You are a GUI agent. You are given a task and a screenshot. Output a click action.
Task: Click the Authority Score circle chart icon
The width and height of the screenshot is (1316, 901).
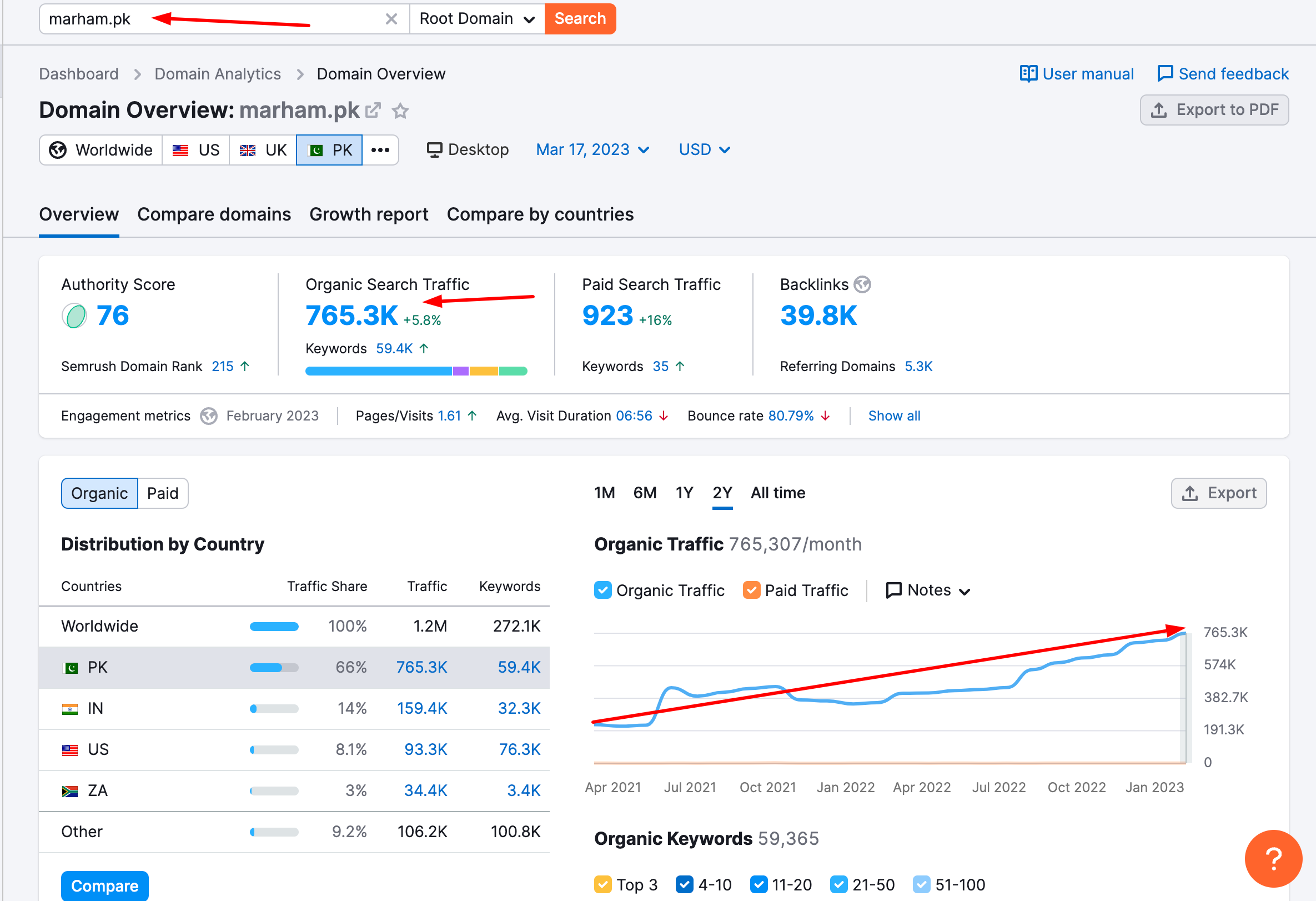pos(74,316)
